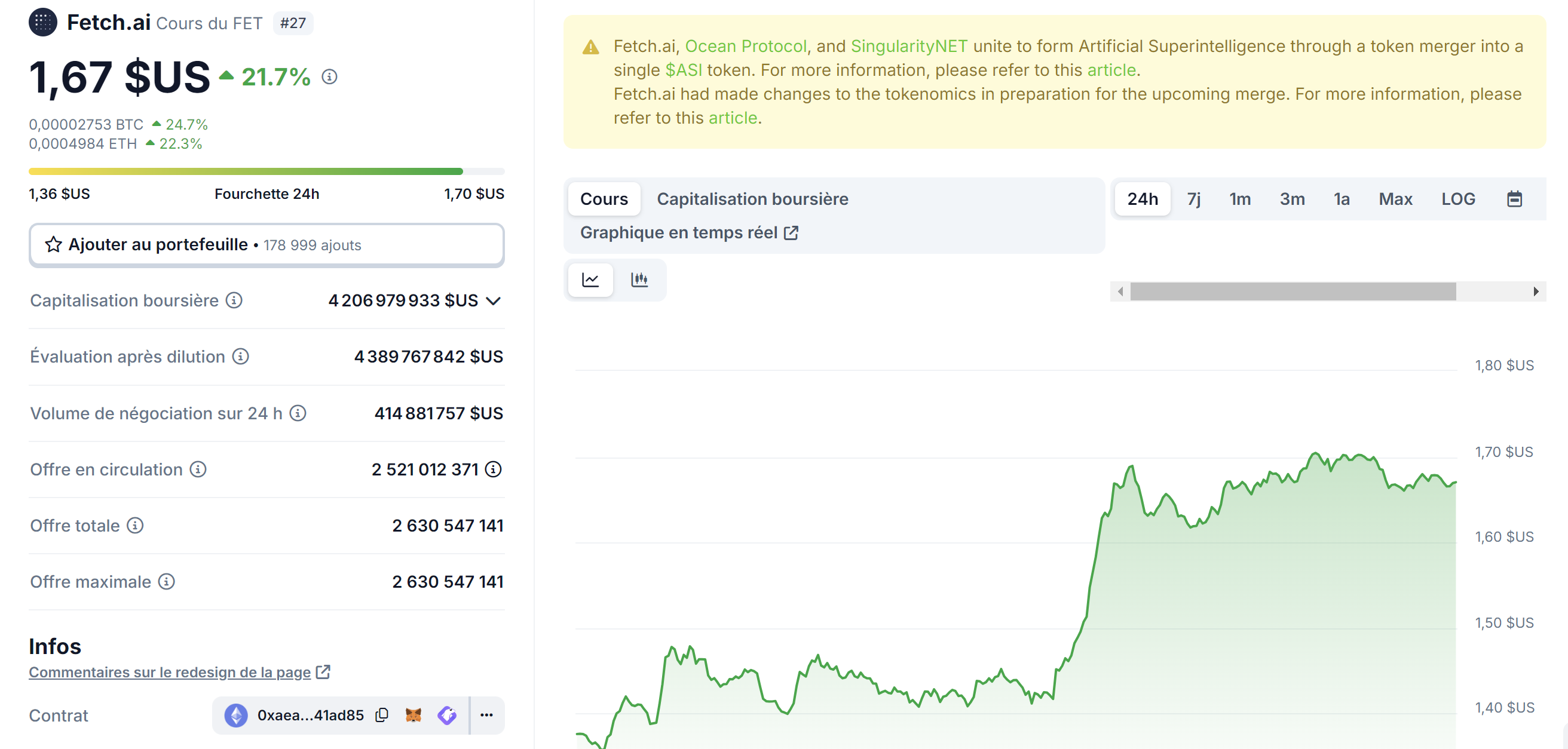1568x749 pixels.
Task: Click the 1,80 $US axis label
Action: [1504, 365]
